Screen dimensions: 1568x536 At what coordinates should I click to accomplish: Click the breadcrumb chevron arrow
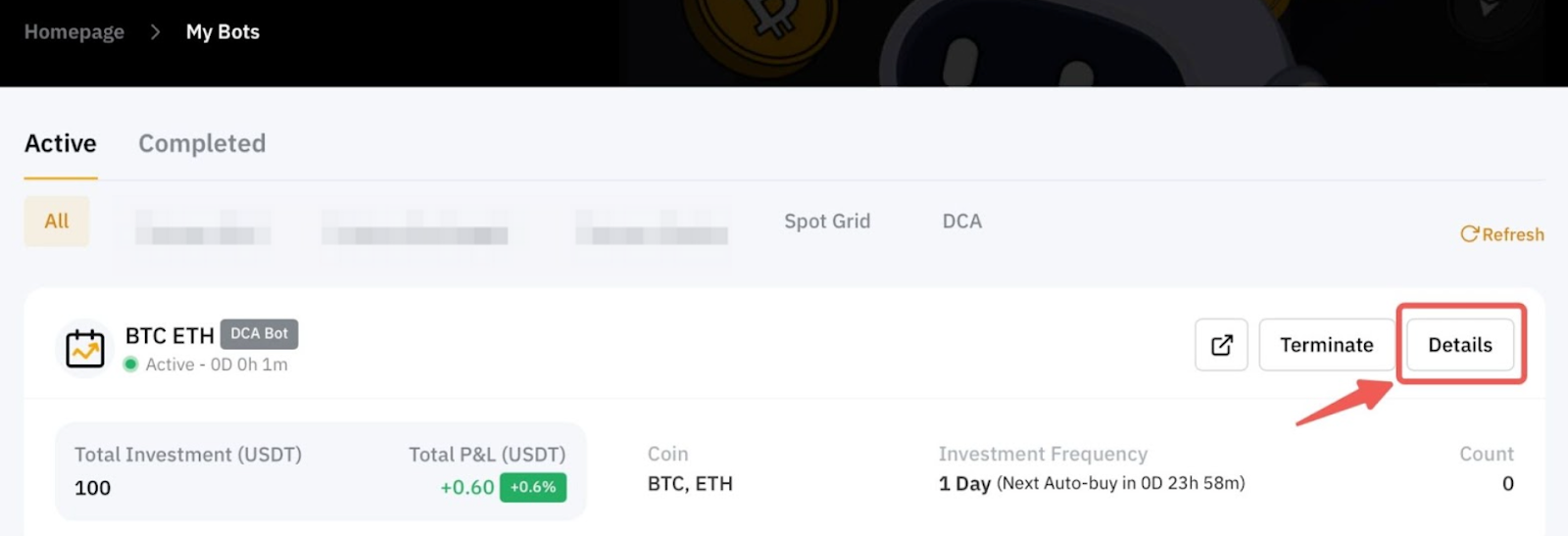155,32
